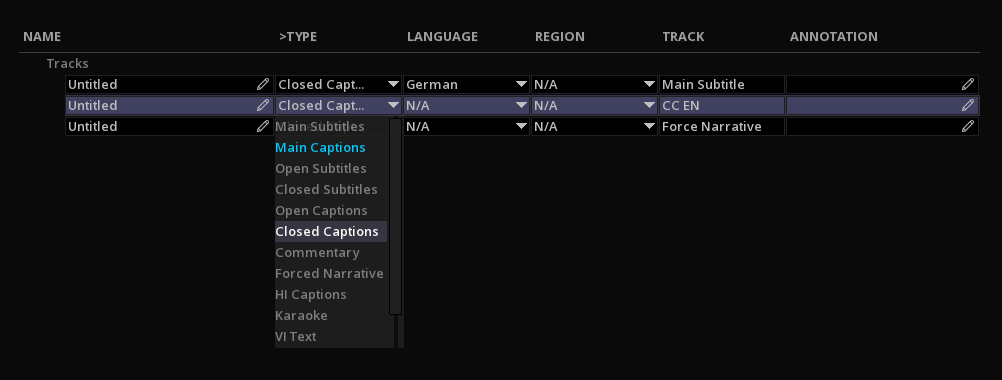The image size is (1002, 380).
Task: Open the region dropdown in the Main Subtitle row
Action: (594, 84)
